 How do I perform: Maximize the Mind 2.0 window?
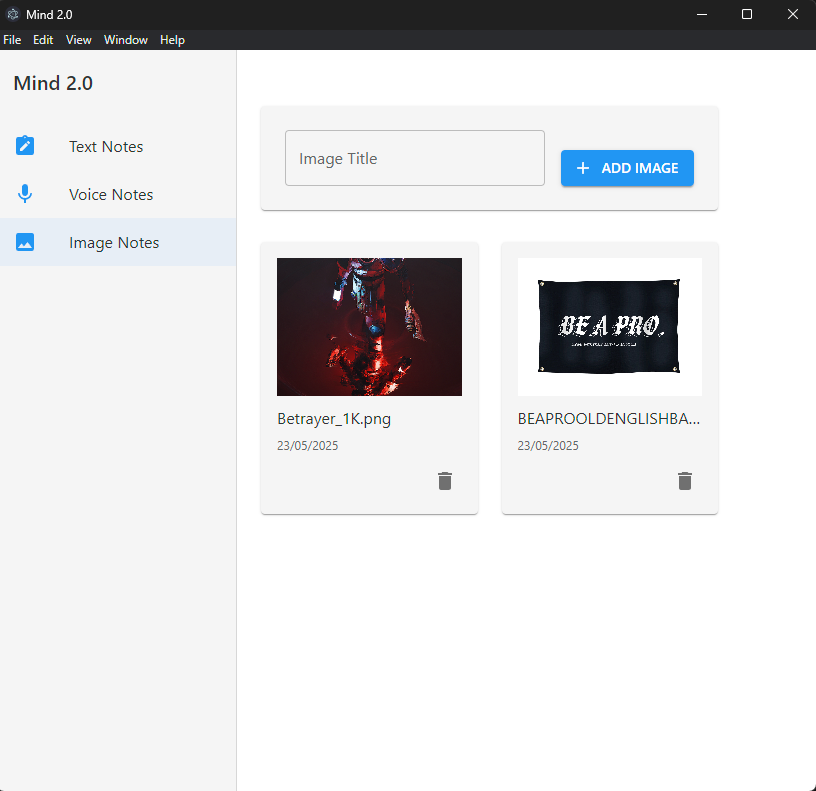click(x=747, y=14)
